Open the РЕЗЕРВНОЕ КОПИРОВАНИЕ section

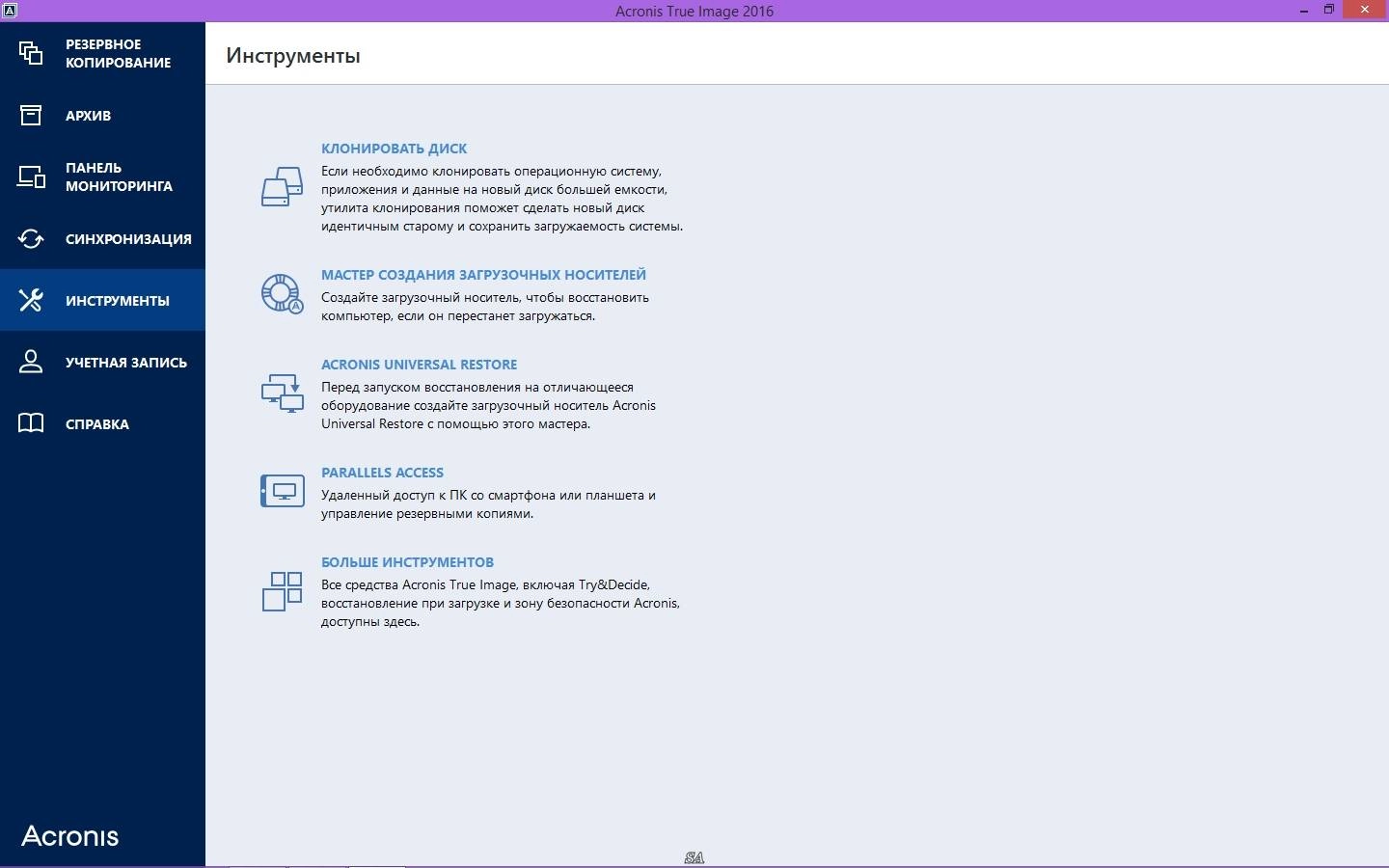(x=102, y=53)
